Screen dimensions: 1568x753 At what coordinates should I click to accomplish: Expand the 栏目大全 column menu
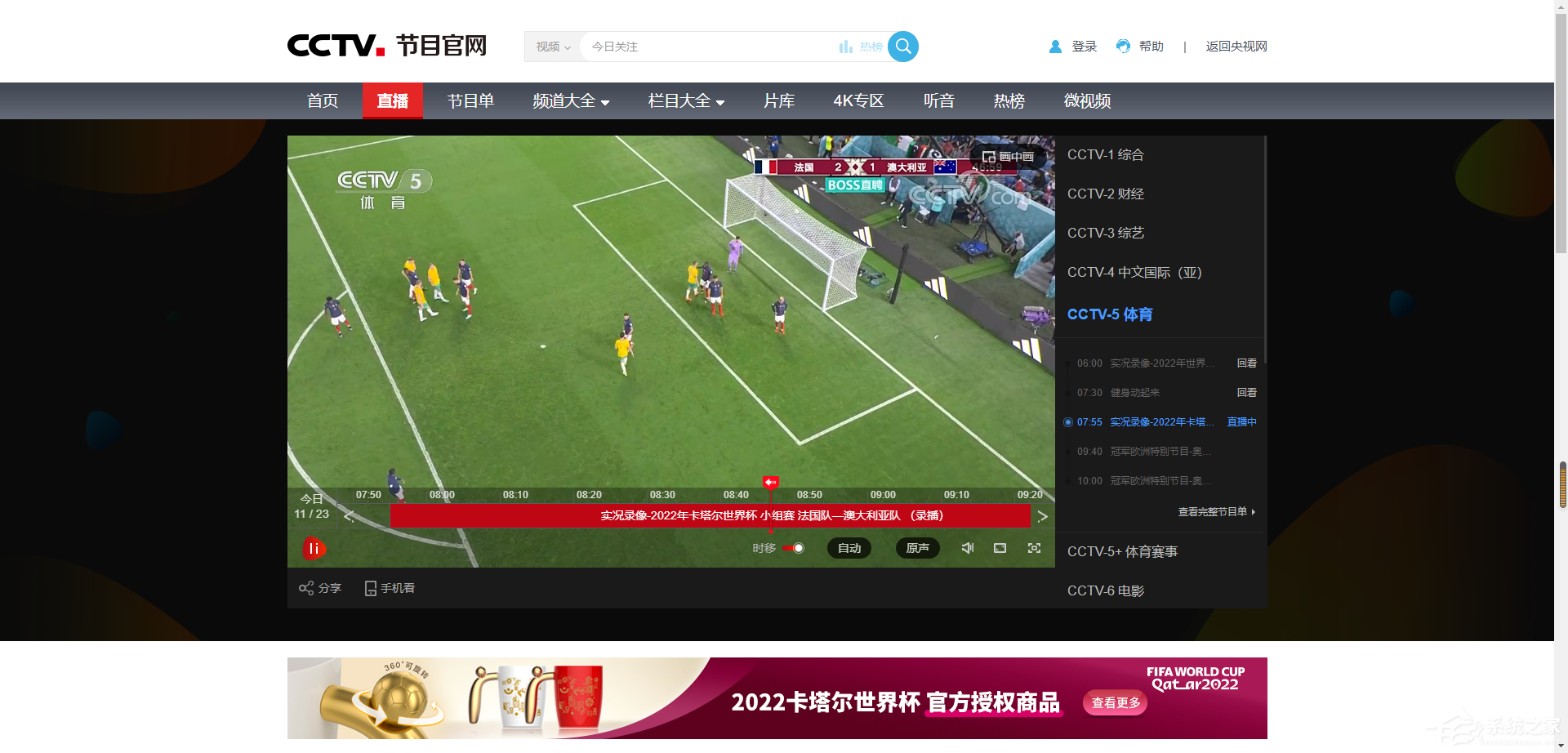[x=686, y=100]
